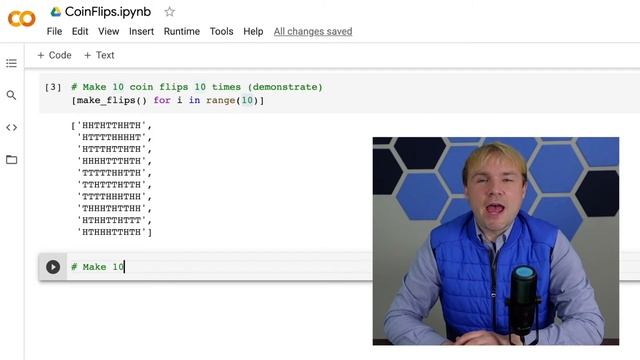Click the Colab logo
This screenshot has height=360, width=640.
coord(22,18)
